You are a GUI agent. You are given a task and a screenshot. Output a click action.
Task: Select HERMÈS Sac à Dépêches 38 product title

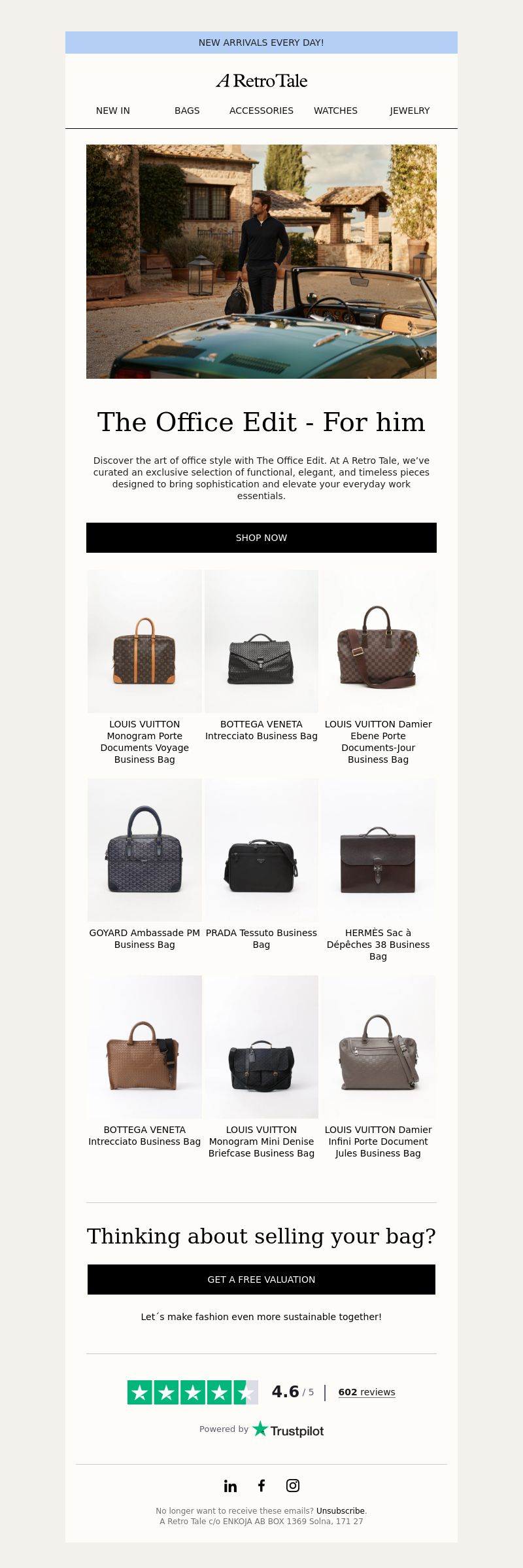378,945
